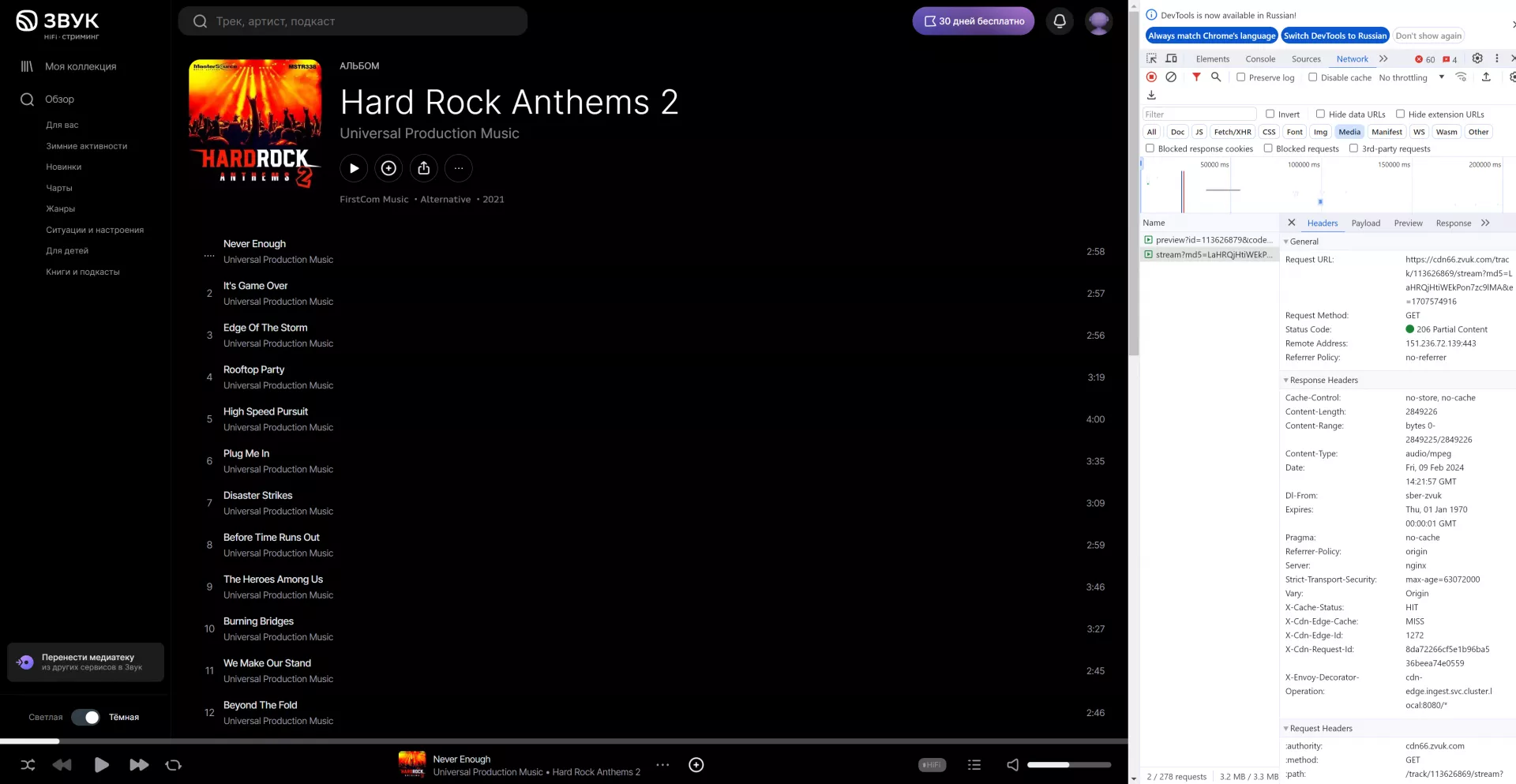The height and width of the screenshot is (784, 1516).
Task: Import HAR file upload icon
Action: (1486, 77)
